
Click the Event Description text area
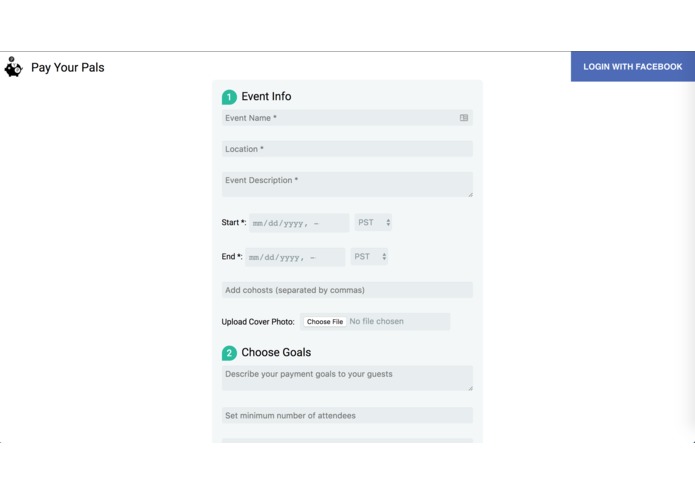tap(347, 184)
